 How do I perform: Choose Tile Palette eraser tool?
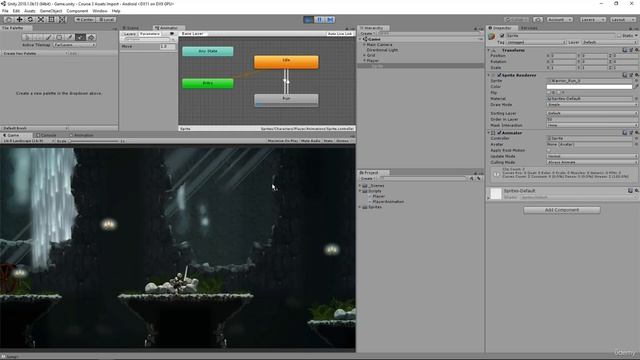coord(80,37)
